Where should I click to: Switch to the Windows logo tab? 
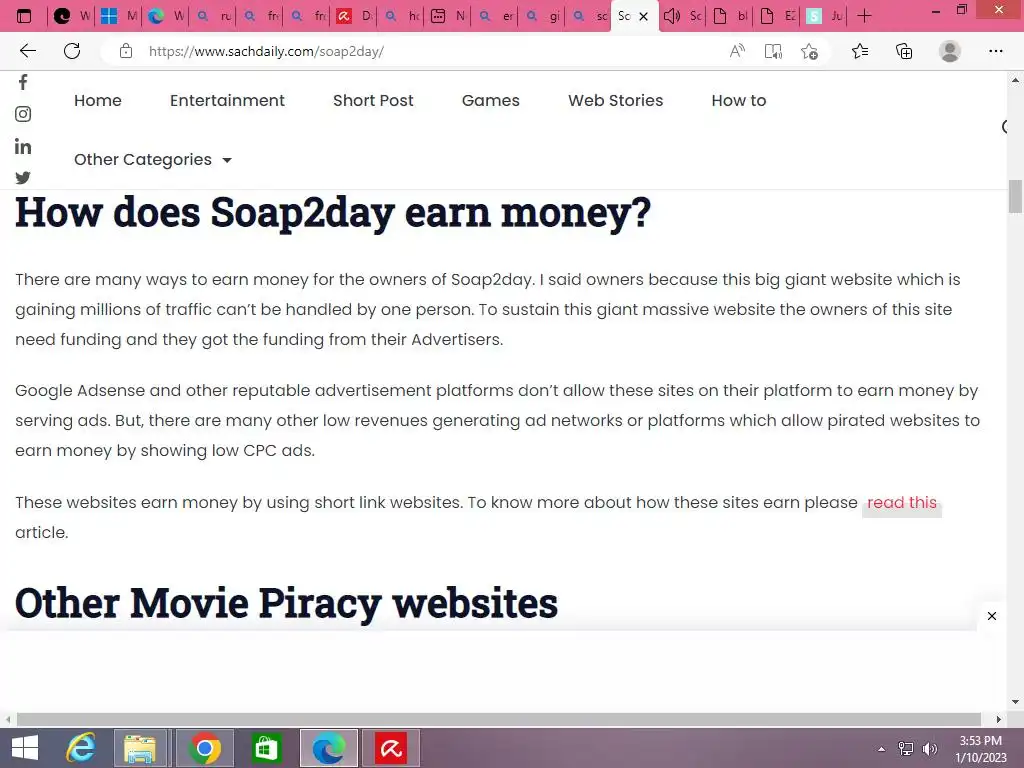119,16
